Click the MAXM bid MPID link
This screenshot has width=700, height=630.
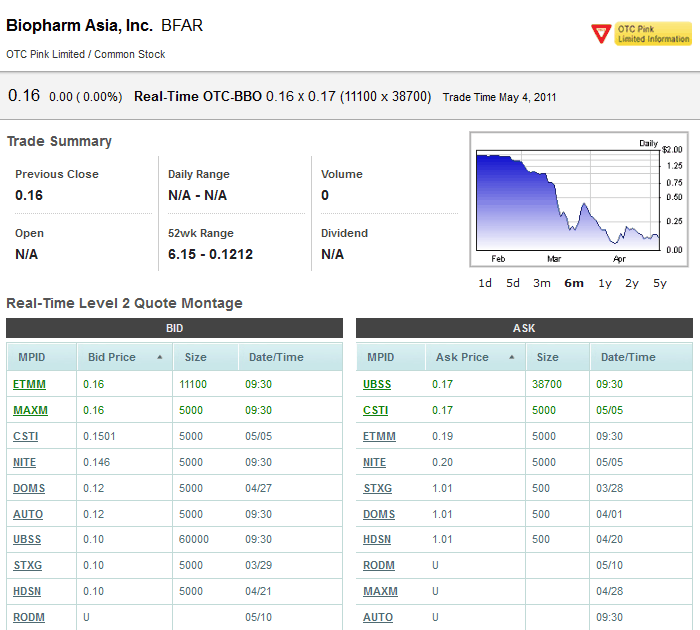tap(30, 410)
